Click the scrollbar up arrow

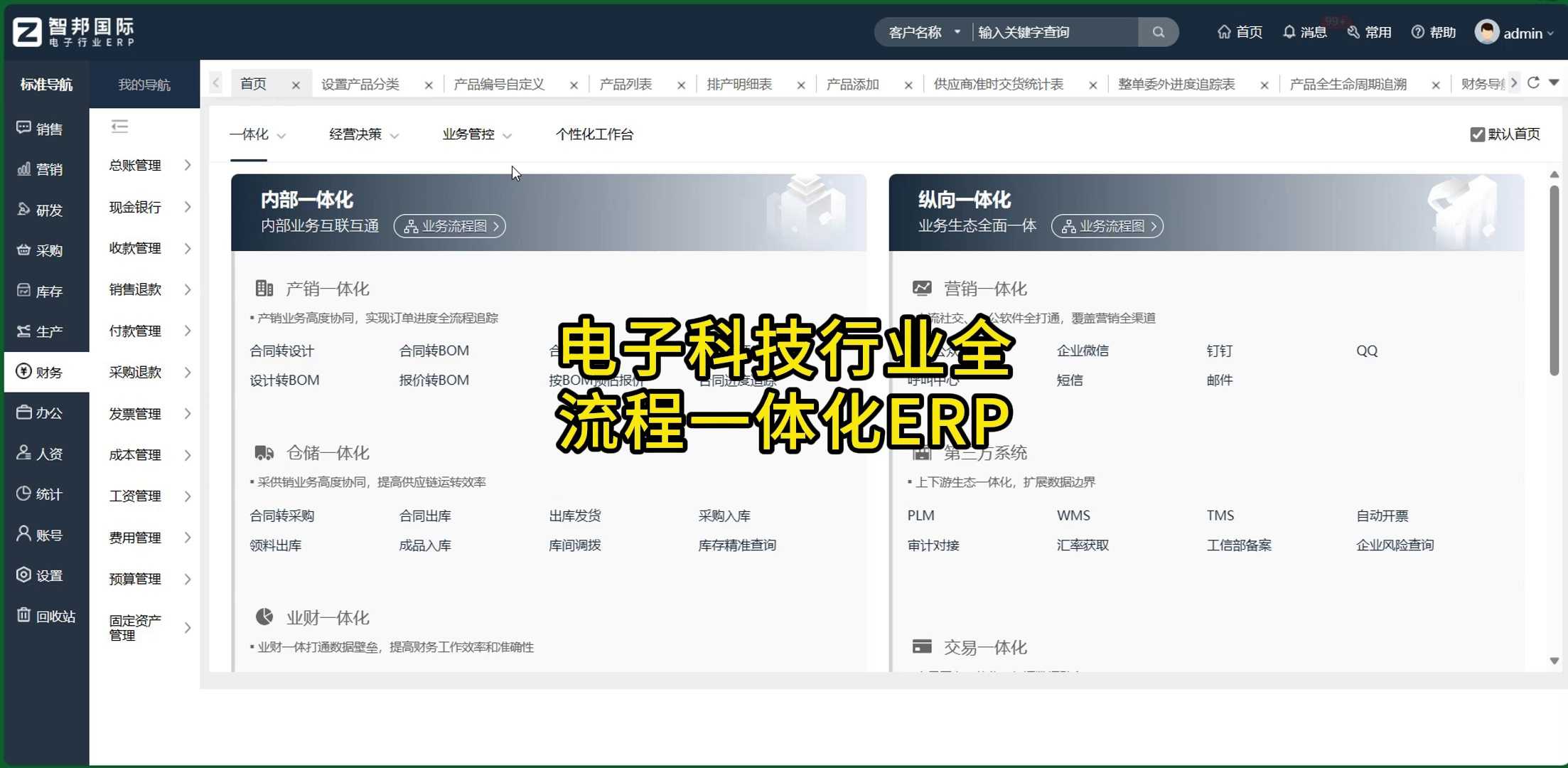(x=1554, y=174)
